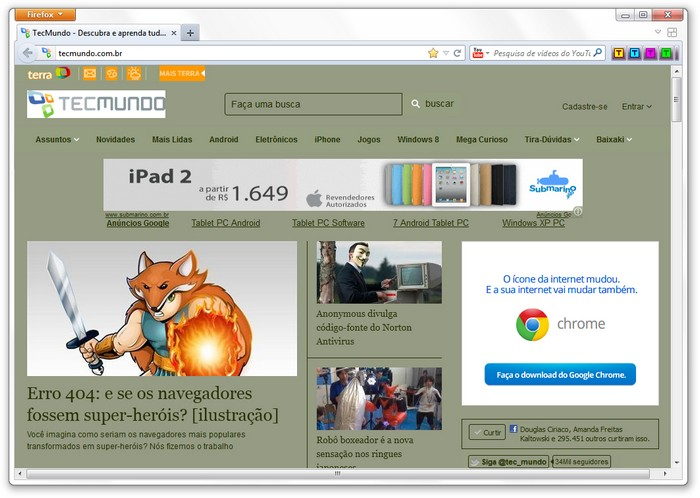Open the fox warrior illustration thumbnail
The width and height of the screenshot is (700, 498).
click(162, 309)
